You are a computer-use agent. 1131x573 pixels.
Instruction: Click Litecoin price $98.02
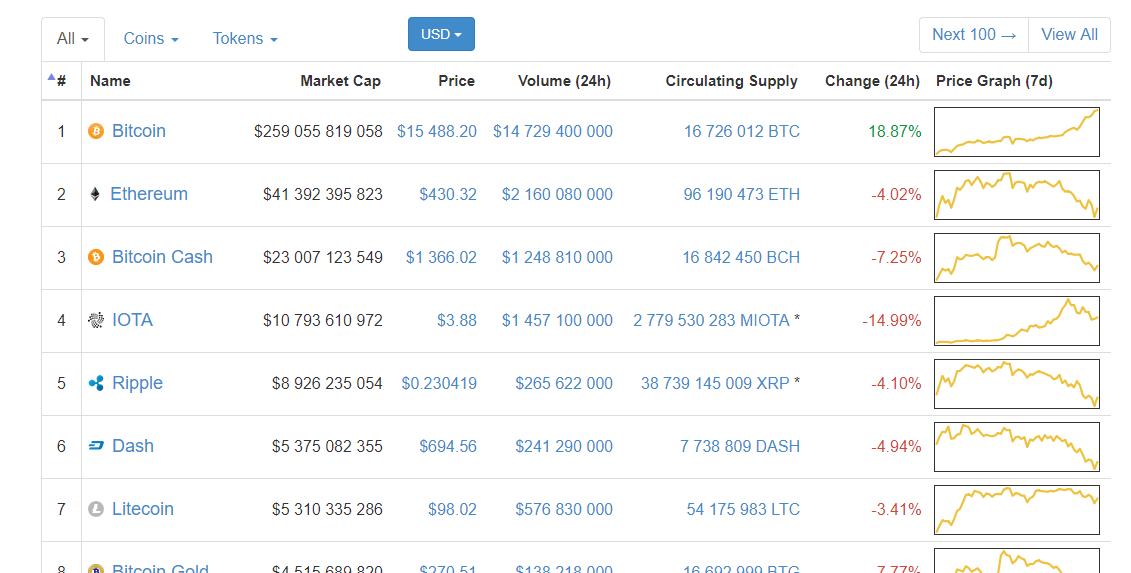[x=452, y=509]
